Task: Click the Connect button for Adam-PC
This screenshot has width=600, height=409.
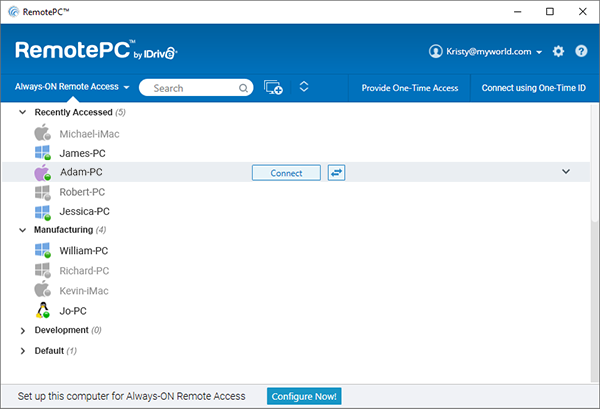Action: coord(286,173)
